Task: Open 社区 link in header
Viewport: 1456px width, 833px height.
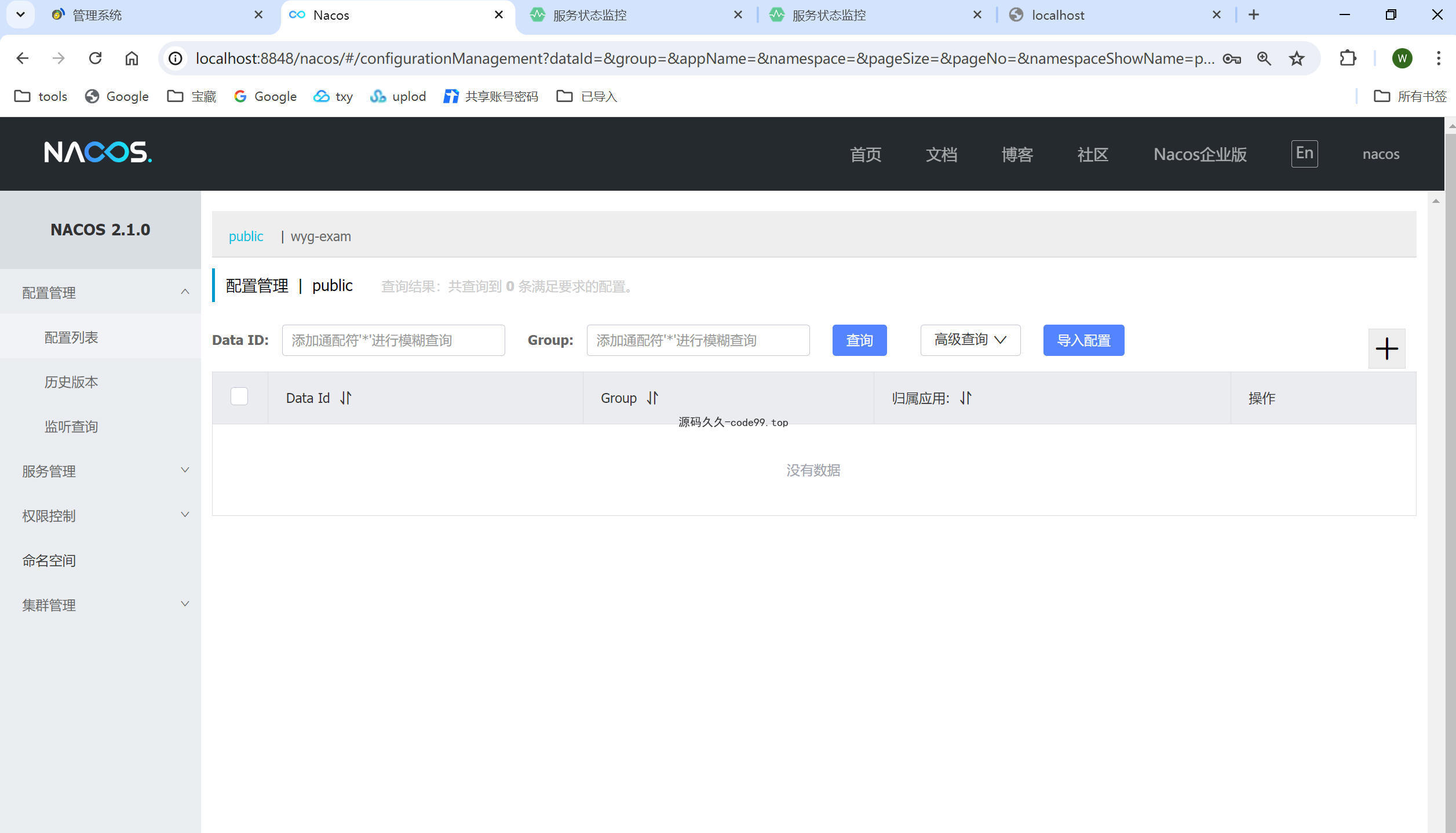Action: (x=1092, y=154)
